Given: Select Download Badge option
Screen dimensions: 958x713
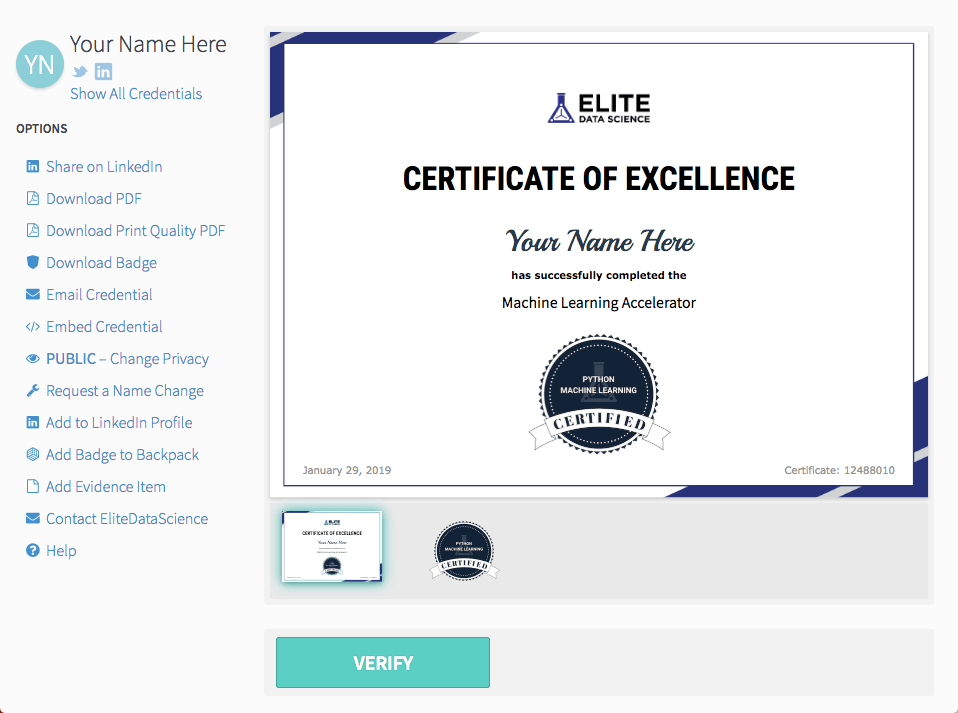Looking at the screenshot, I should [101, 263].
